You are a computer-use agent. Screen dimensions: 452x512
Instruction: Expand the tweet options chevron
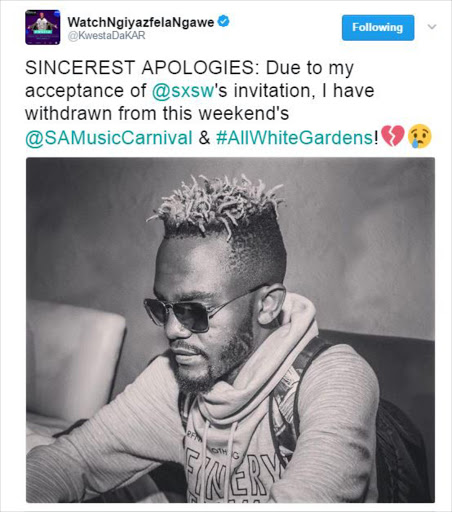(x=432, y=27)
